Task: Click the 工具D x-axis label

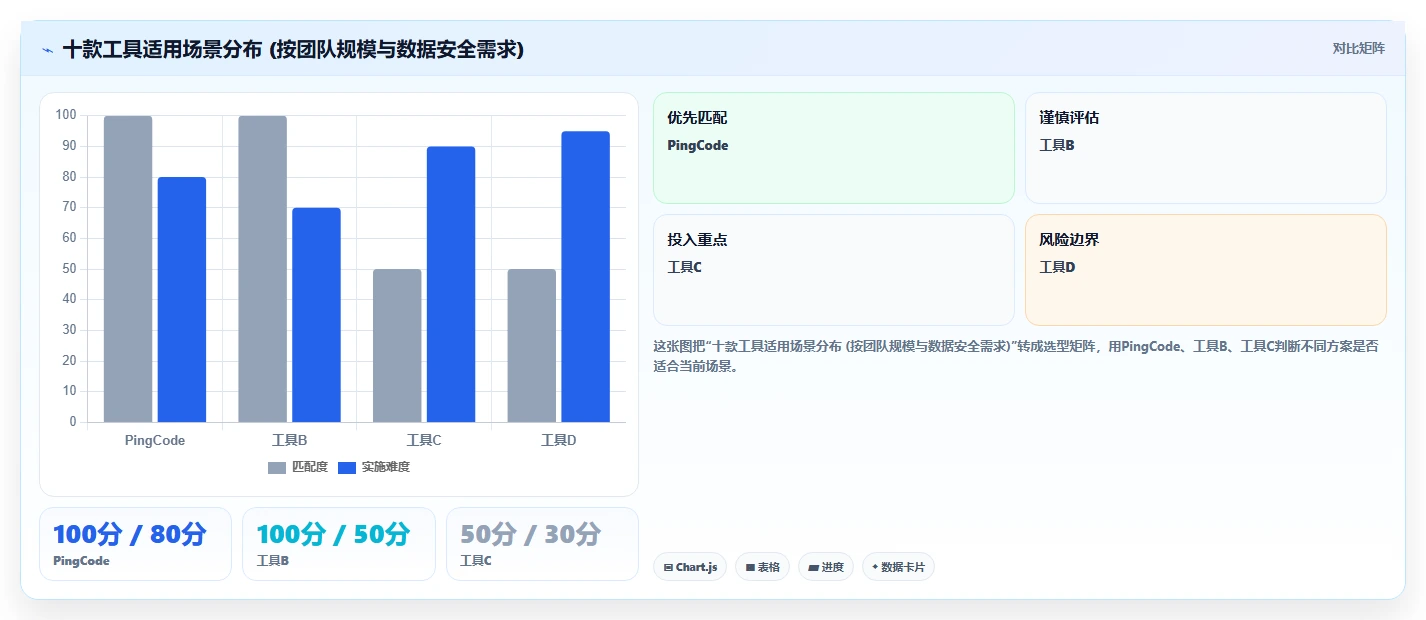Action: coord(559,440)
